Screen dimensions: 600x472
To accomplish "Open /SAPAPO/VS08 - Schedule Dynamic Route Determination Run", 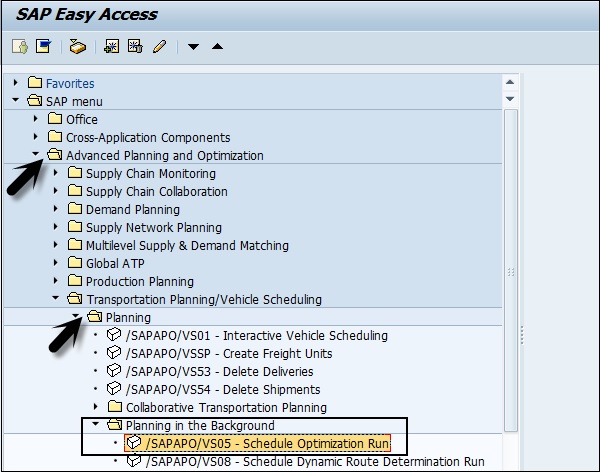I will click(315, 461).
